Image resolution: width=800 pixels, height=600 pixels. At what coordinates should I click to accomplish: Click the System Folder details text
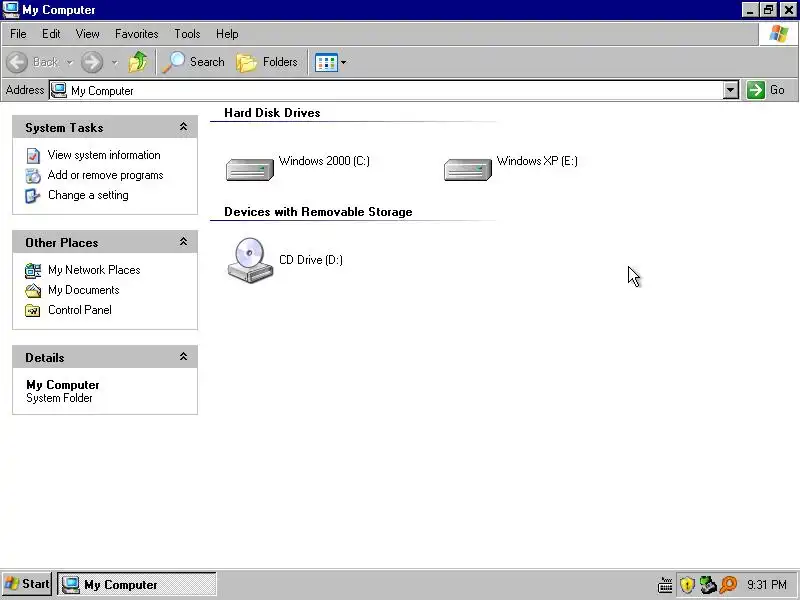click(59, 398)
